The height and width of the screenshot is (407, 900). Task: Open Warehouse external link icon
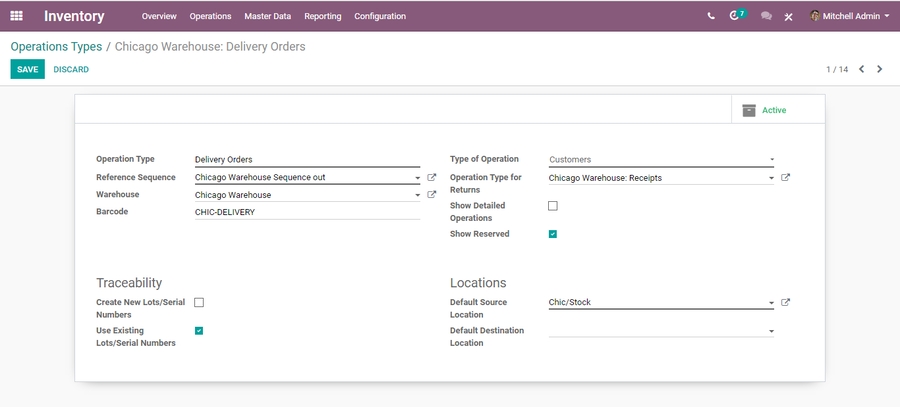tap(432, 195)
